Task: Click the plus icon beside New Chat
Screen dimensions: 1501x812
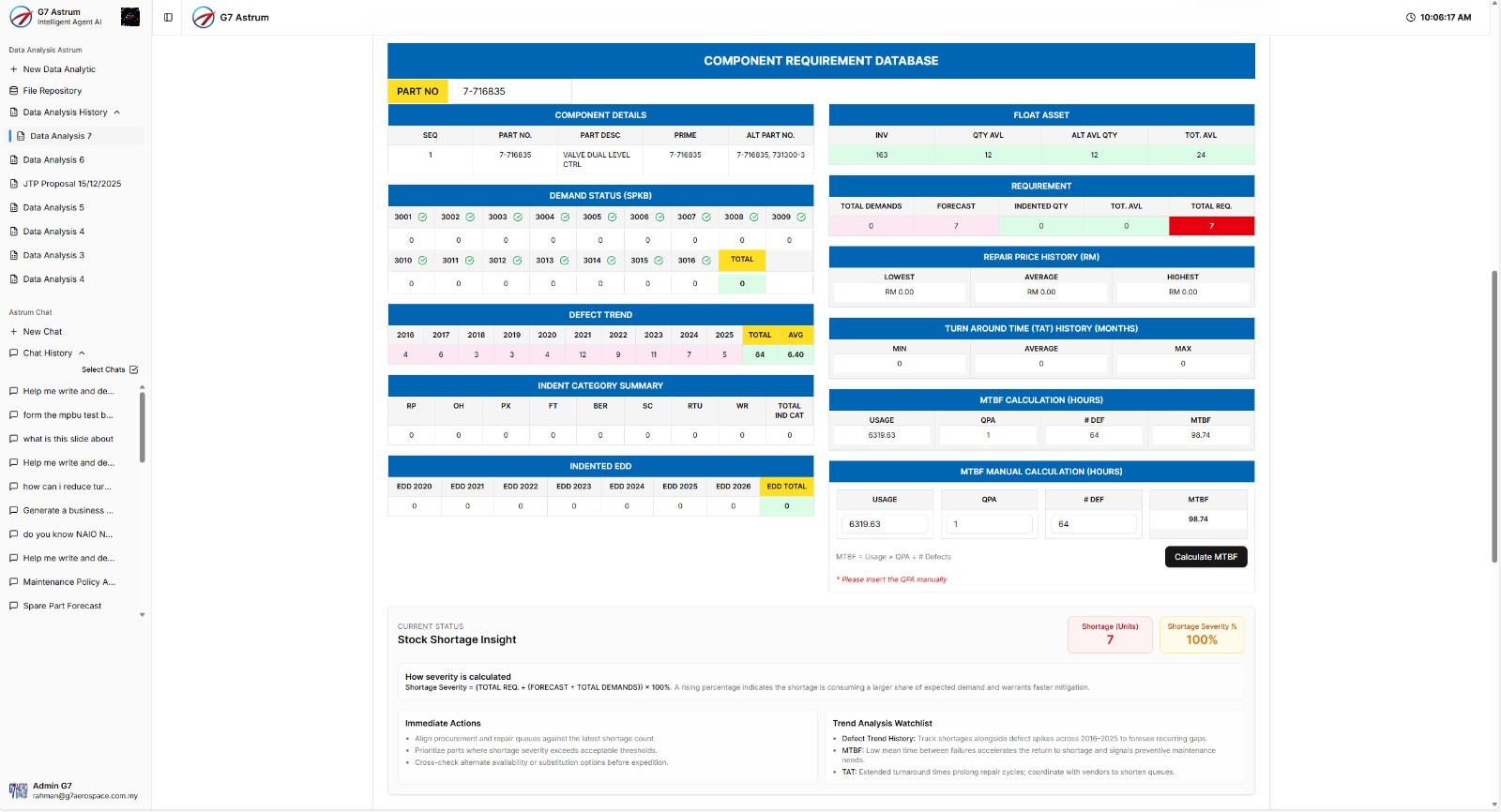Action: 14,332
